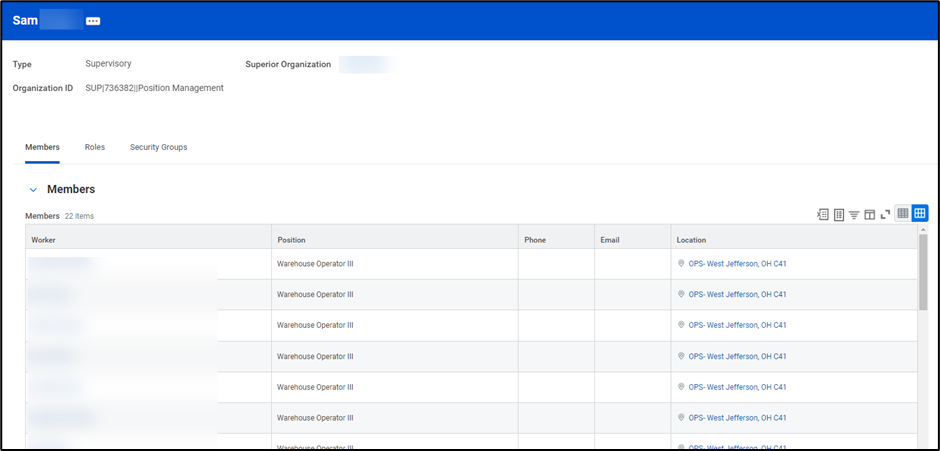Click the Position column header

[x=291, y=240]
